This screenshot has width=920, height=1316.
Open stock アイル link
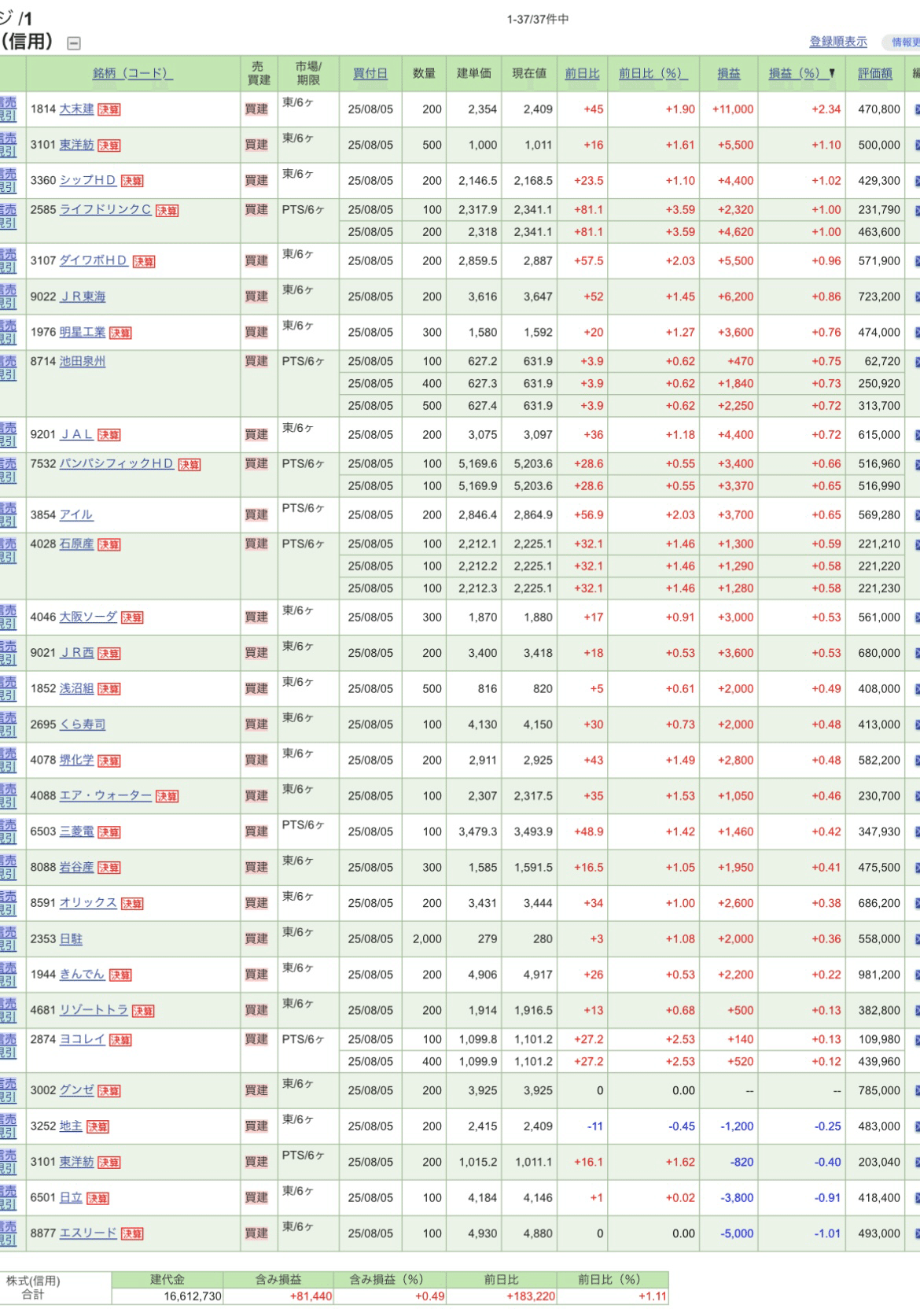[x=76, y=514]
